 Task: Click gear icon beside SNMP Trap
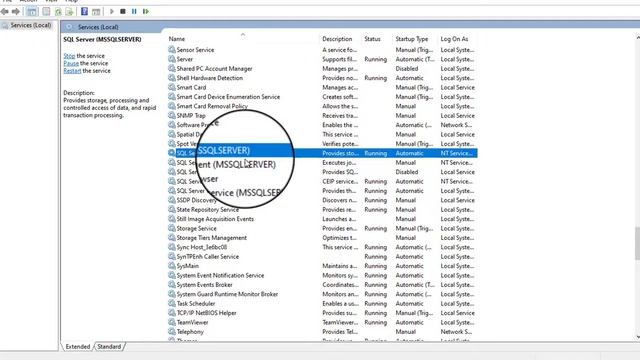(x=172, y=116)
